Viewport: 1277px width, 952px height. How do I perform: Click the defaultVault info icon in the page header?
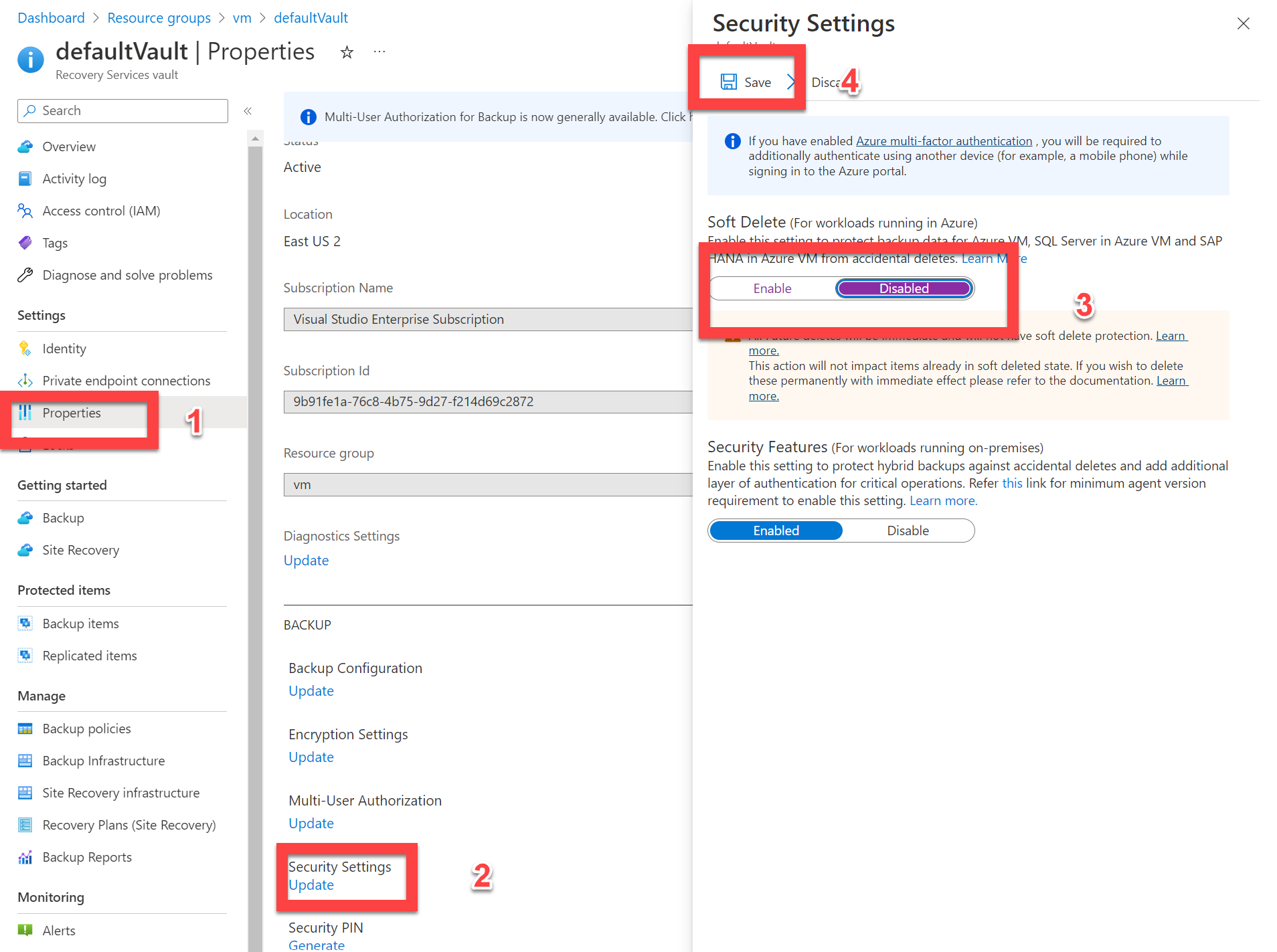[x=31, y=59]
